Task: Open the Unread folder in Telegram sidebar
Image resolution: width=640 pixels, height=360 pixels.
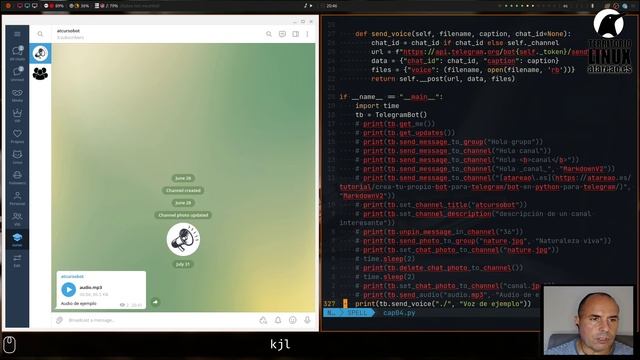Action: tap(17, 74)
